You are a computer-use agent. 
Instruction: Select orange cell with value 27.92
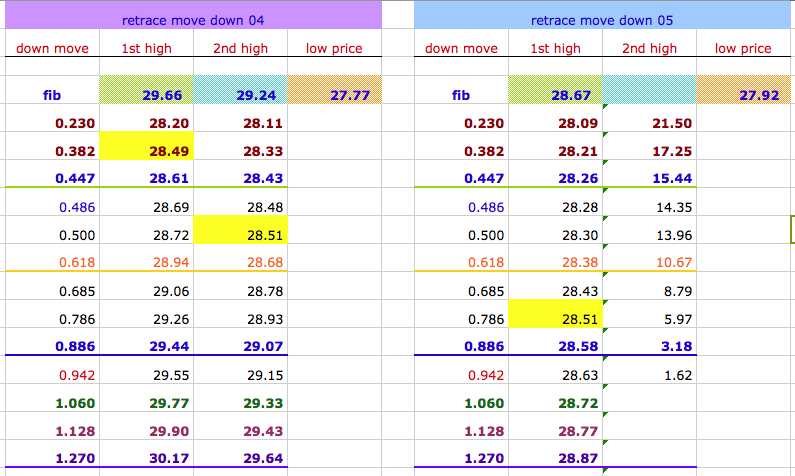point(743,90)
